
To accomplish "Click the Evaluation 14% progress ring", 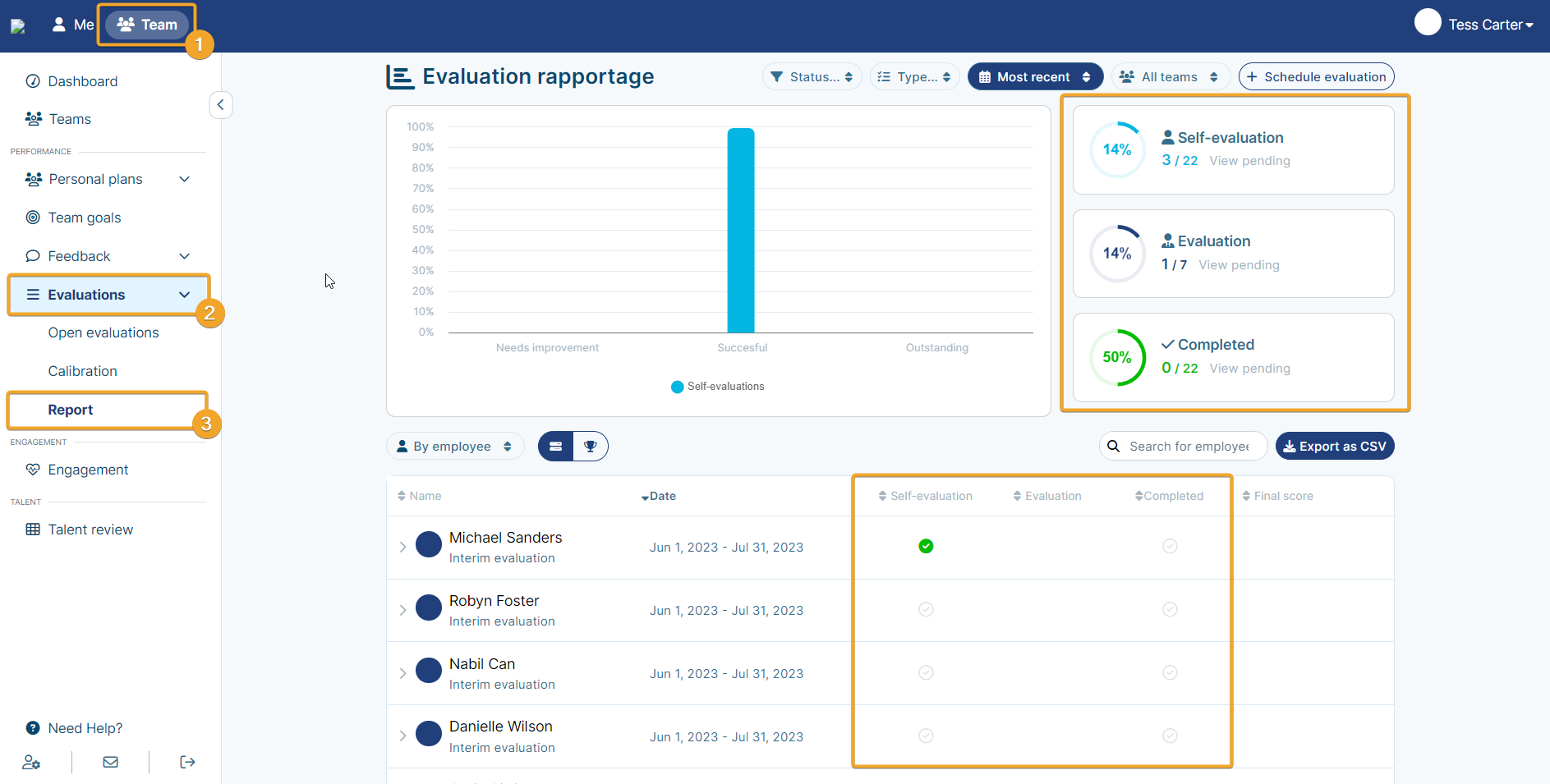I will [x=1117, y=254].
